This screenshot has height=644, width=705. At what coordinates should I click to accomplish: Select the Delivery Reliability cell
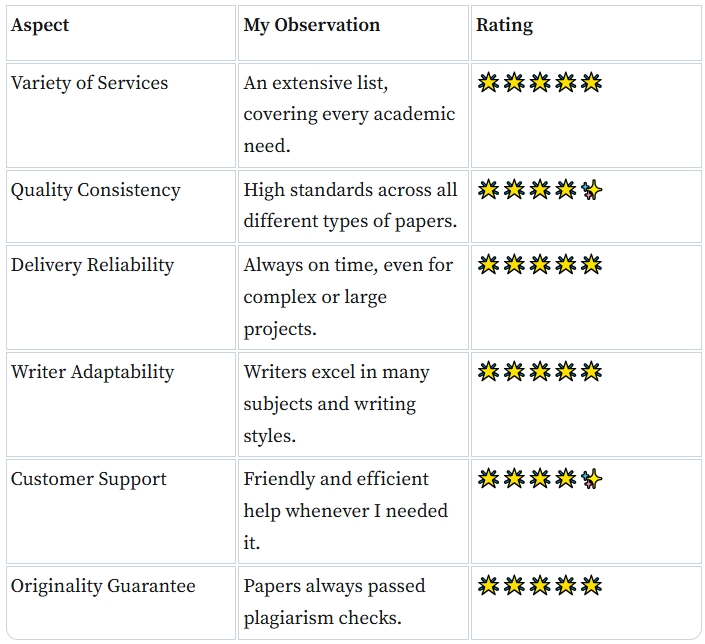point(92,265)
